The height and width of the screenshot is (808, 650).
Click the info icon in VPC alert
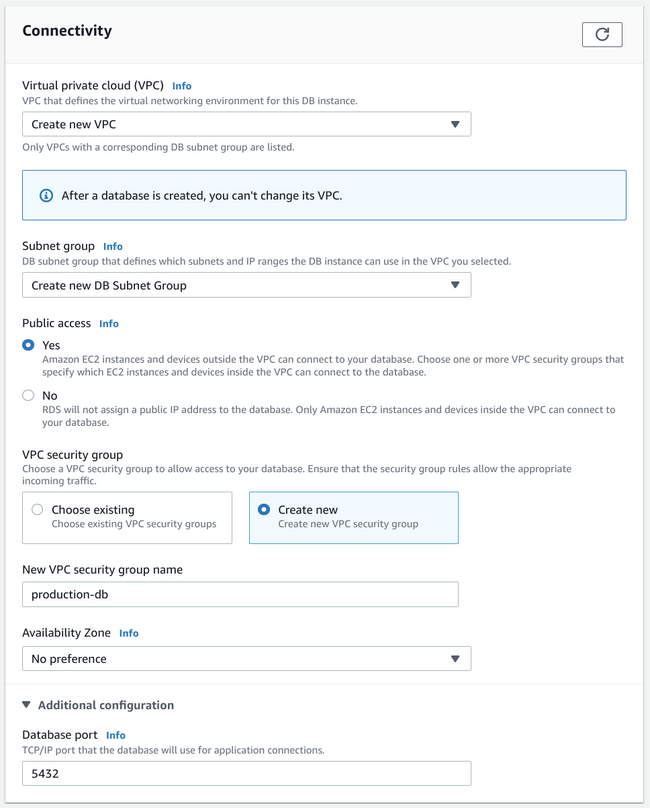click(46, 195)
